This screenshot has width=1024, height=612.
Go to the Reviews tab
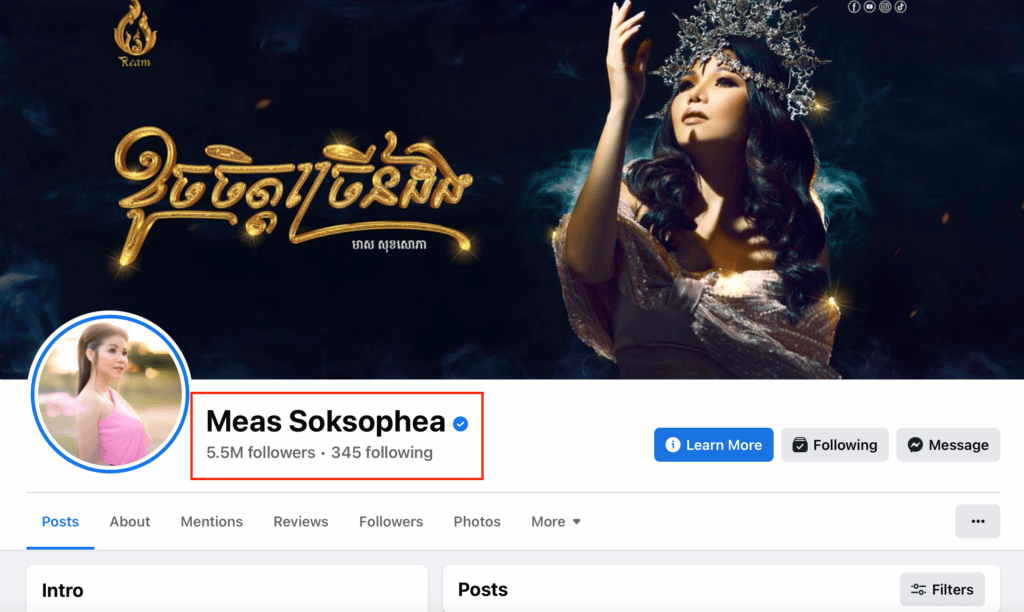pyautogui.click(x=301, y=521)
